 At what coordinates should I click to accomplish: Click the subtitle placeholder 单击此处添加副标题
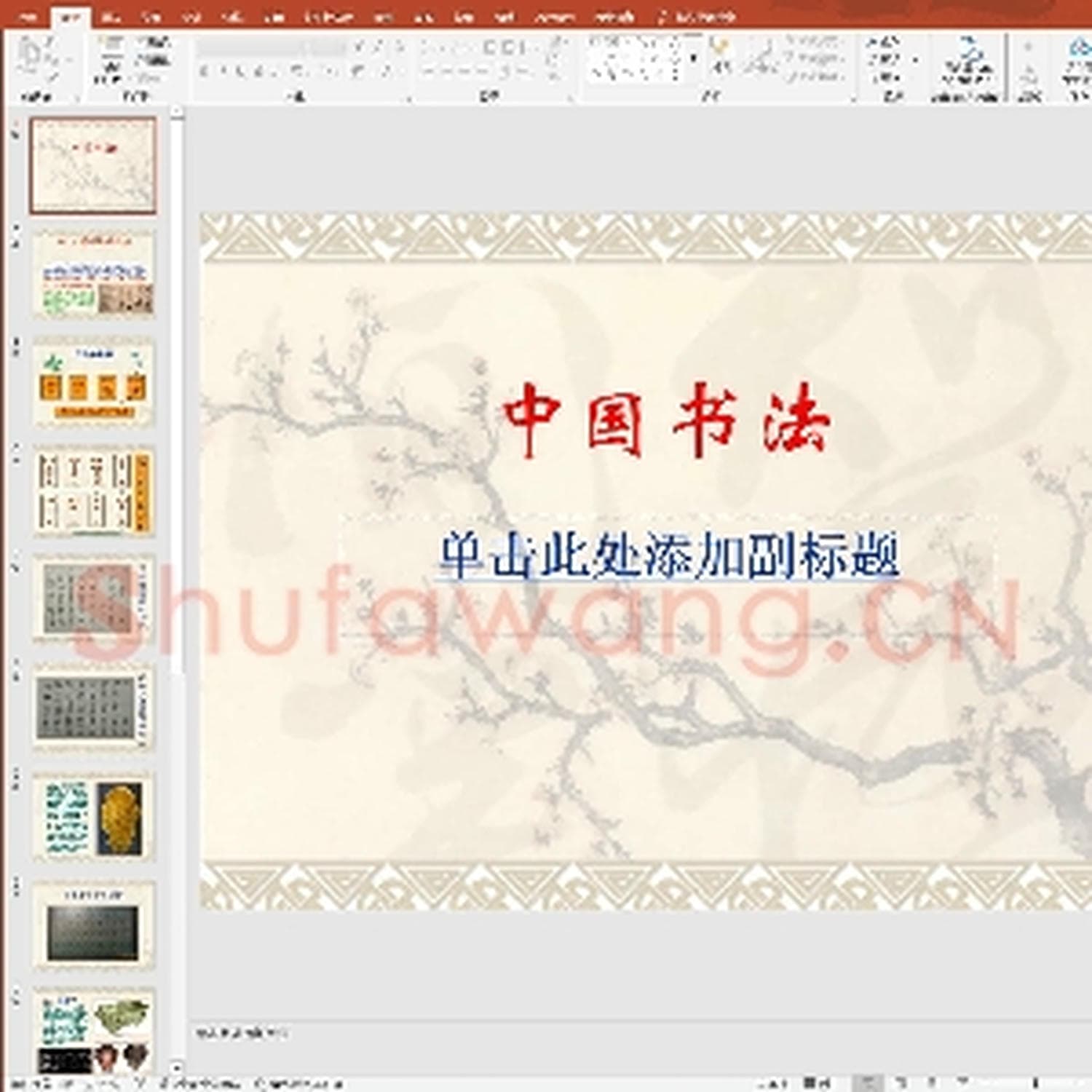pos(668,557)
